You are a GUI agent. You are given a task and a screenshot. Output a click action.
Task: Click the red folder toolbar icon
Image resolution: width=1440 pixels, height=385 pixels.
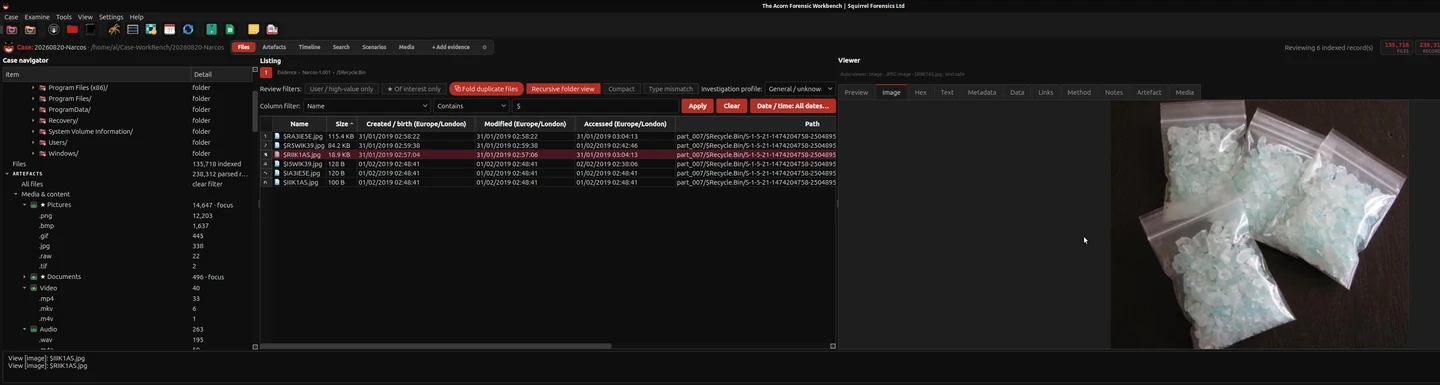tap(72, 29)
